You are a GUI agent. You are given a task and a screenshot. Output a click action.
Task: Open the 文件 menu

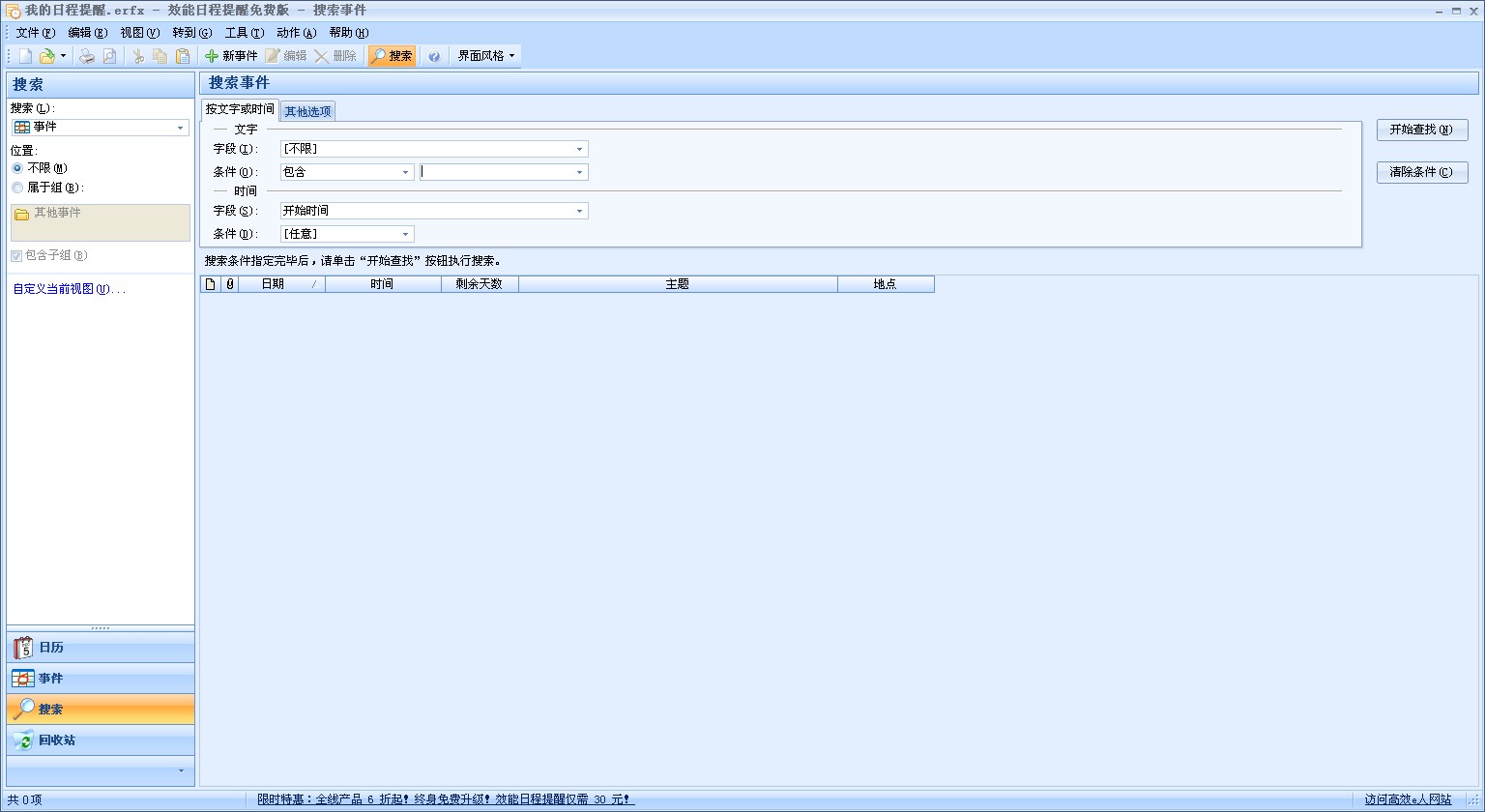point(36,33)
